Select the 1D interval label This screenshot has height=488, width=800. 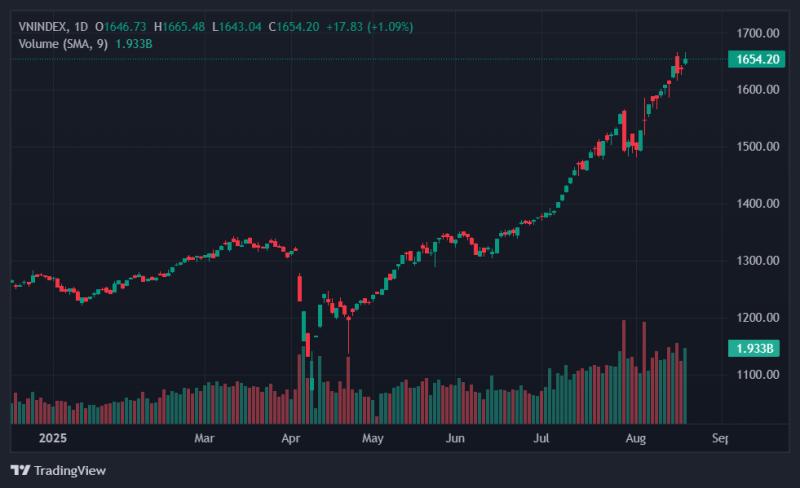point(81,27)
